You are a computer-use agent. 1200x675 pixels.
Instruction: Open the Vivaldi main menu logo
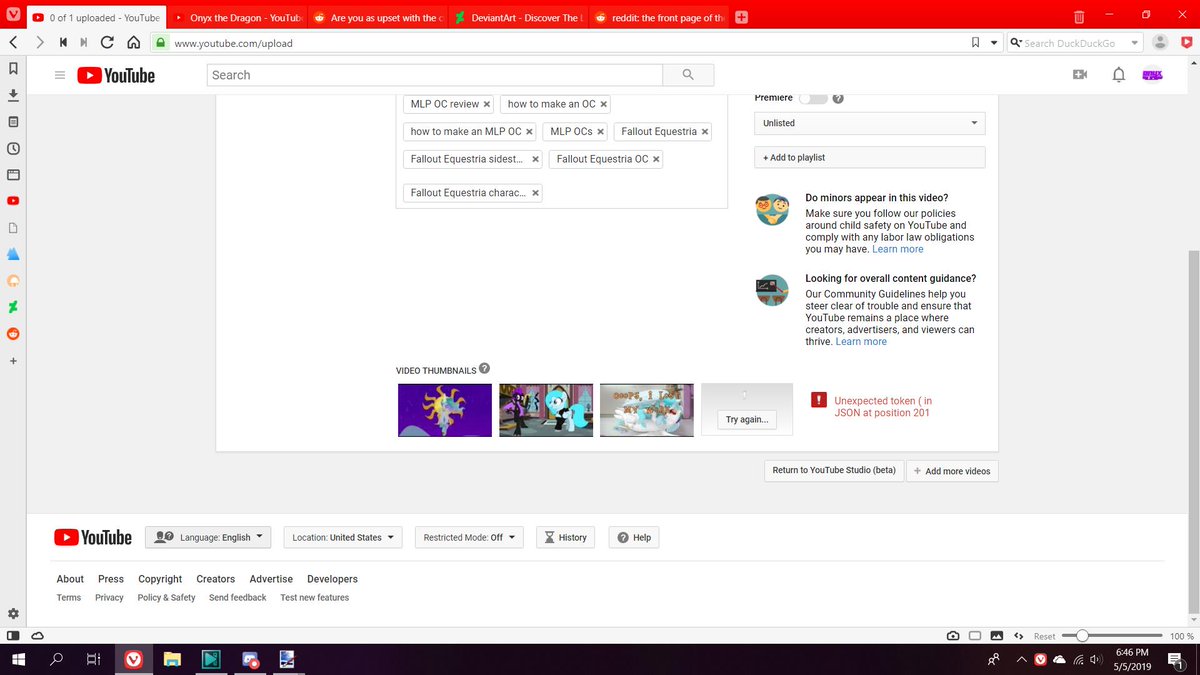(x=12, y=17)
